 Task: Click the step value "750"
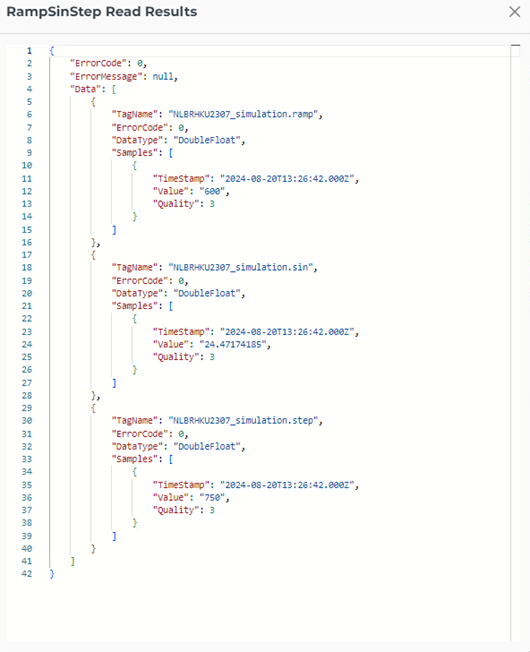(212, 497)
